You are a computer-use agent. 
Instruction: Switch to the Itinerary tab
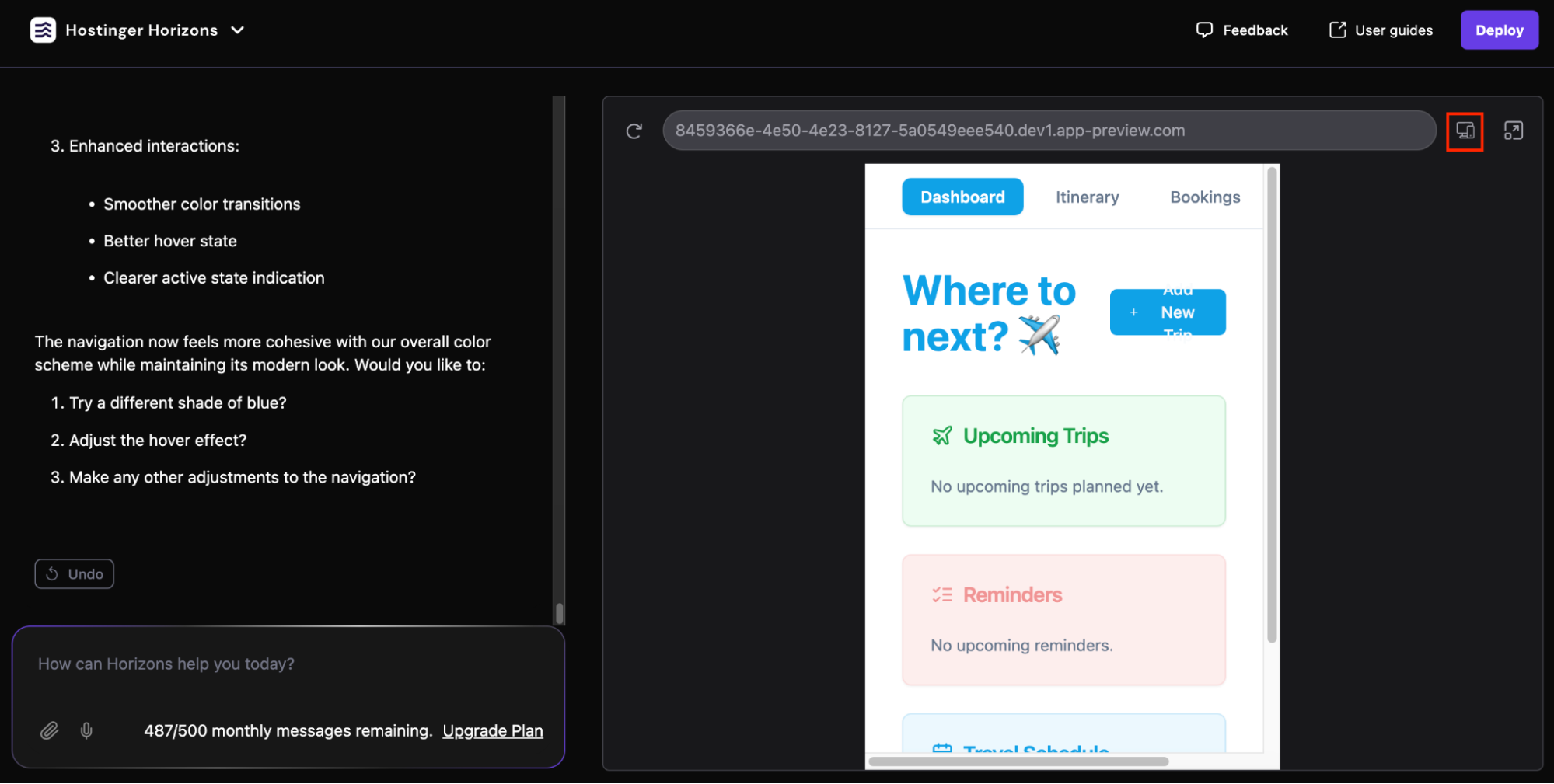(1086, 197)
